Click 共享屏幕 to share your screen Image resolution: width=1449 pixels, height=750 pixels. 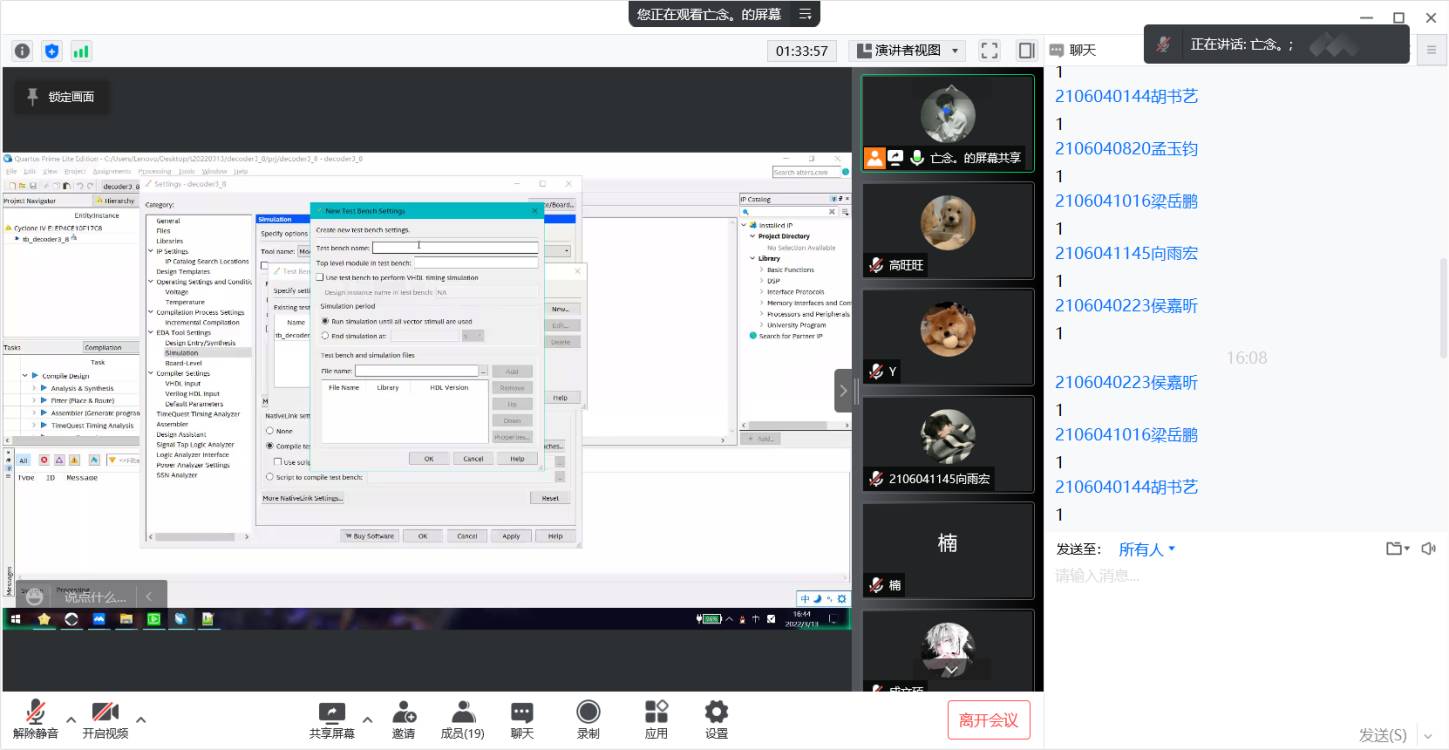tap(331, 719)
